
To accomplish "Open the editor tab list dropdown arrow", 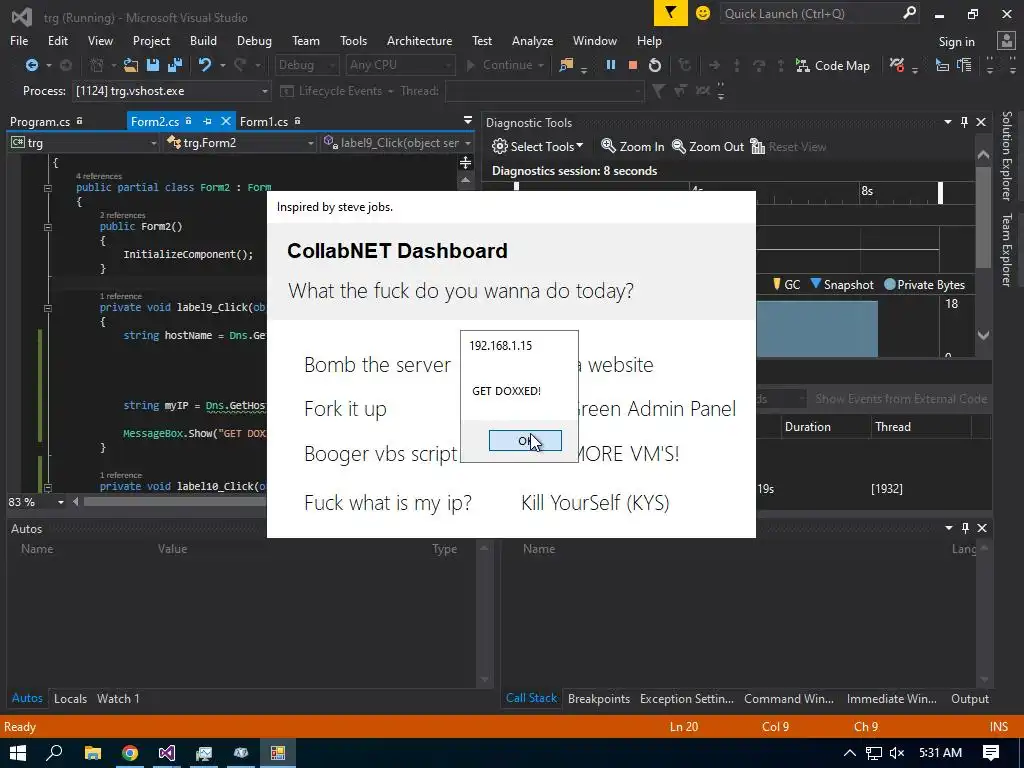I will click(468, 120).
